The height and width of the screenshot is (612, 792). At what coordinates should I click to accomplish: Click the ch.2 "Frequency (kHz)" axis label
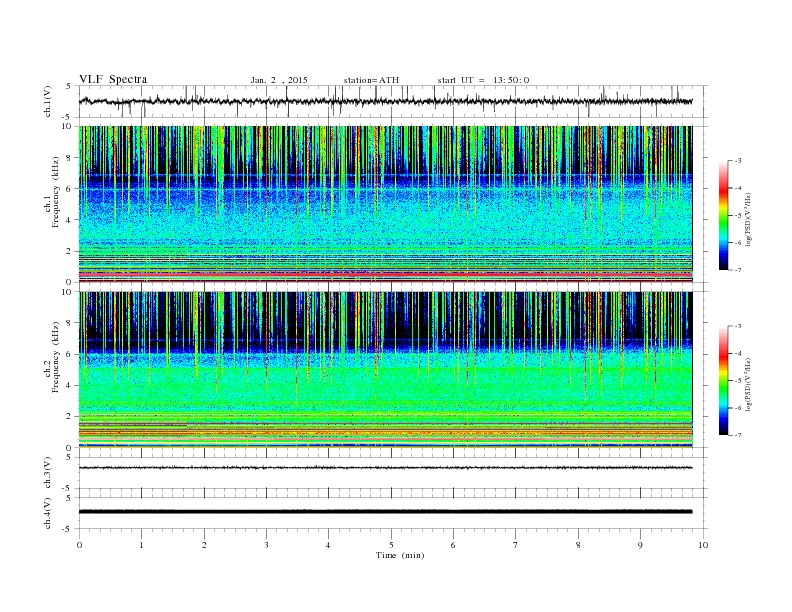pos(56,357)
